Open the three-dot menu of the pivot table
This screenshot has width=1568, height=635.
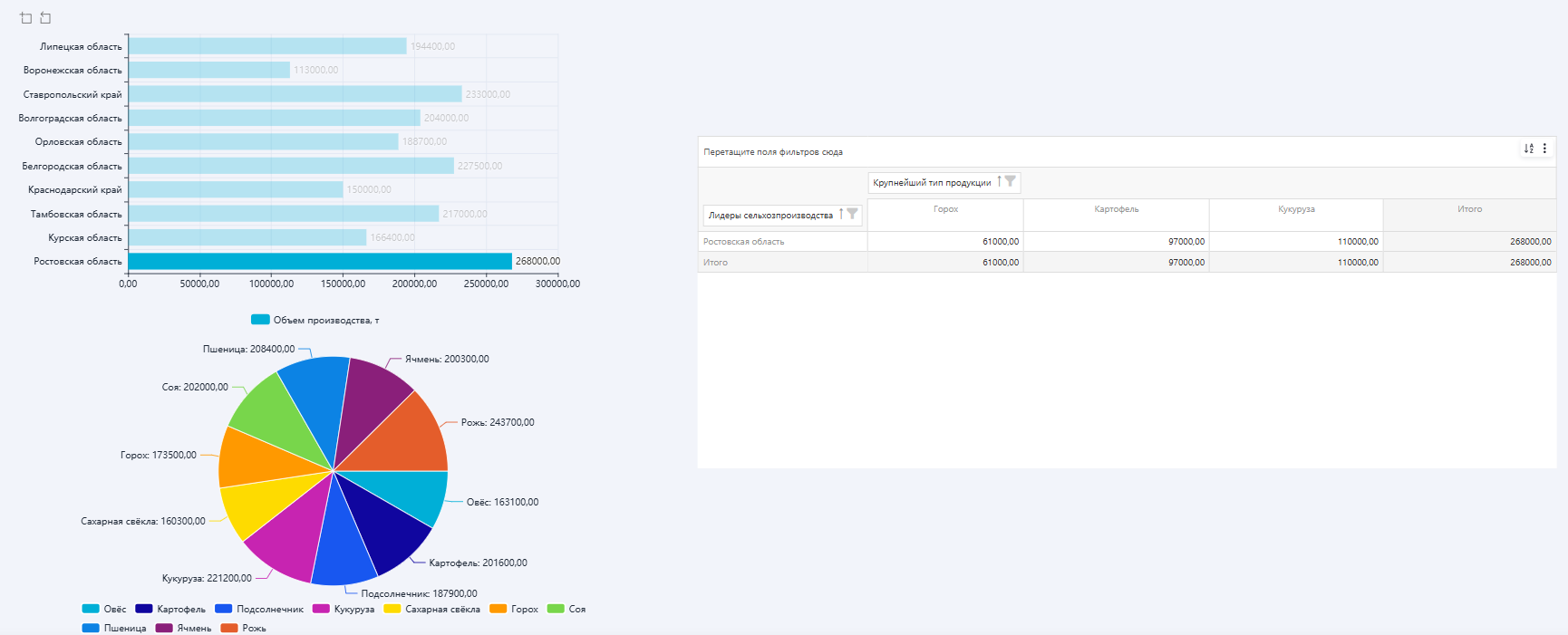click(x=1544, y=149)
